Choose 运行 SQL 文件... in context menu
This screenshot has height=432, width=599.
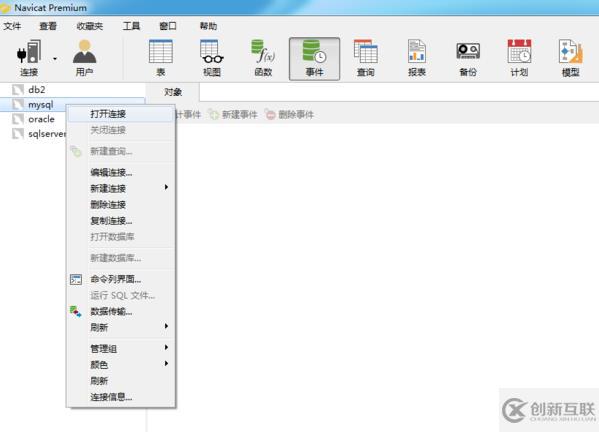pos(121,295)
